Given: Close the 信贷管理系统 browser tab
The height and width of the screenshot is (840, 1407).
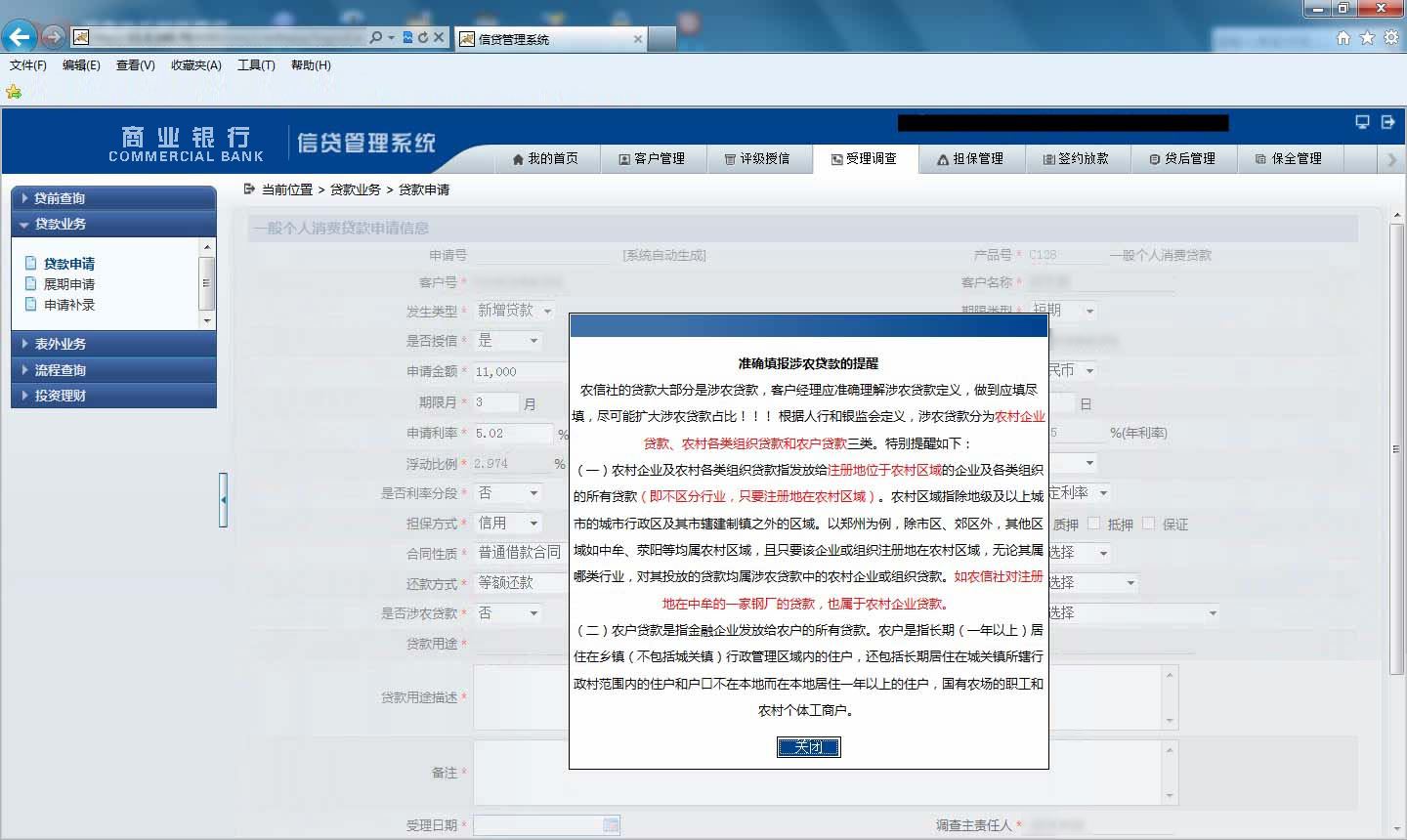Looking at the screenshot, I should [x=638, y=39].
